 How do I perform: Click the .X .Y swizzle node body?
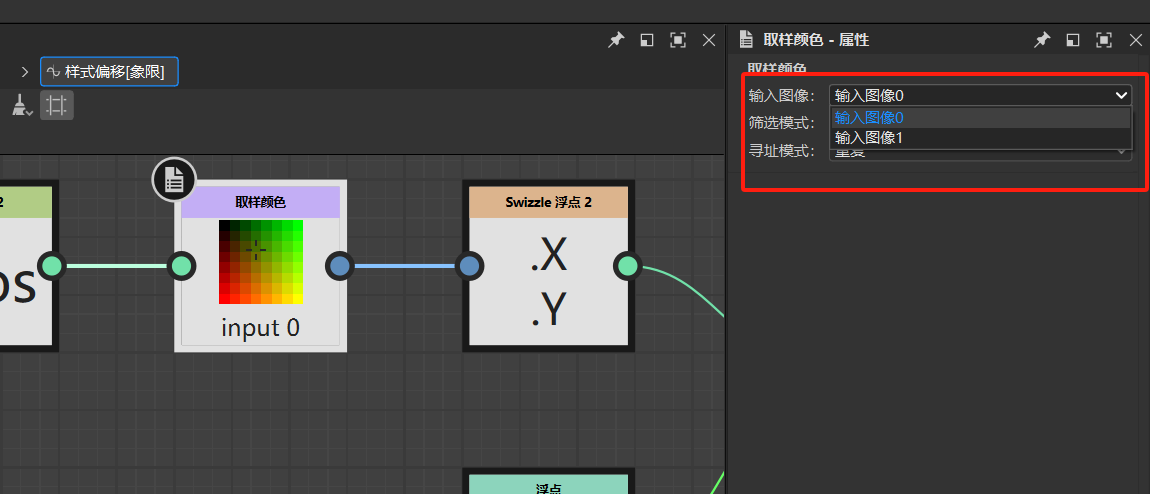coord(549,281)
